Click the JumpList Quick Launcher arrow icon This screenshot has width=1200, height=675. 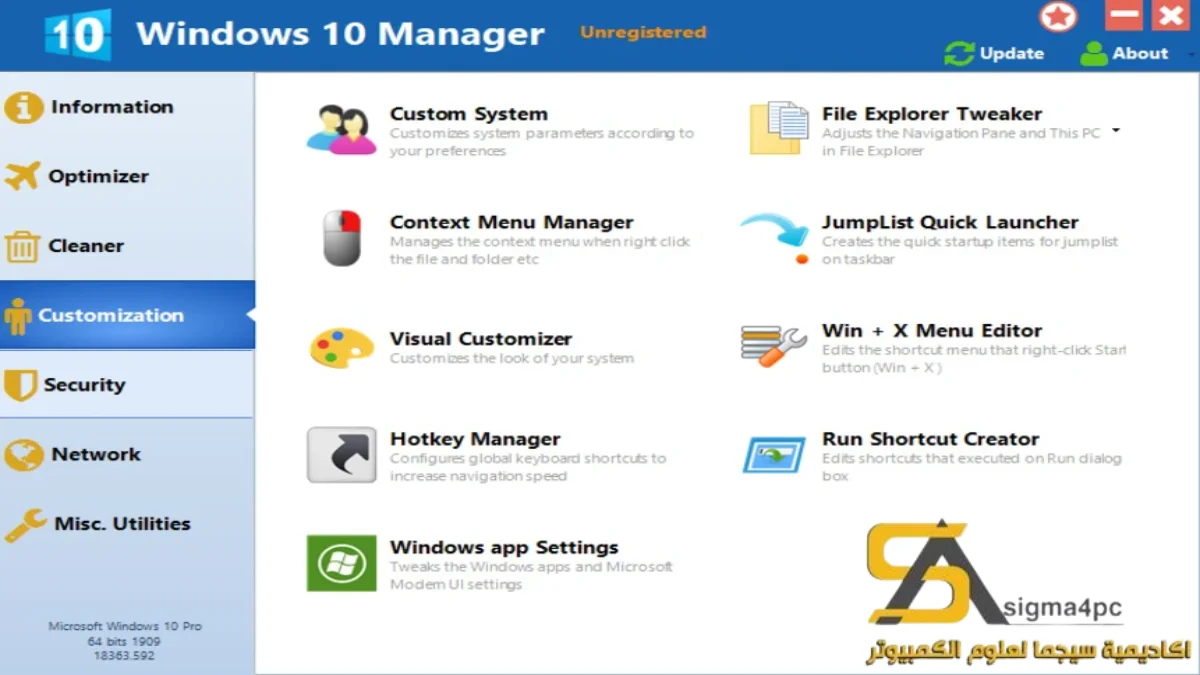777,238
